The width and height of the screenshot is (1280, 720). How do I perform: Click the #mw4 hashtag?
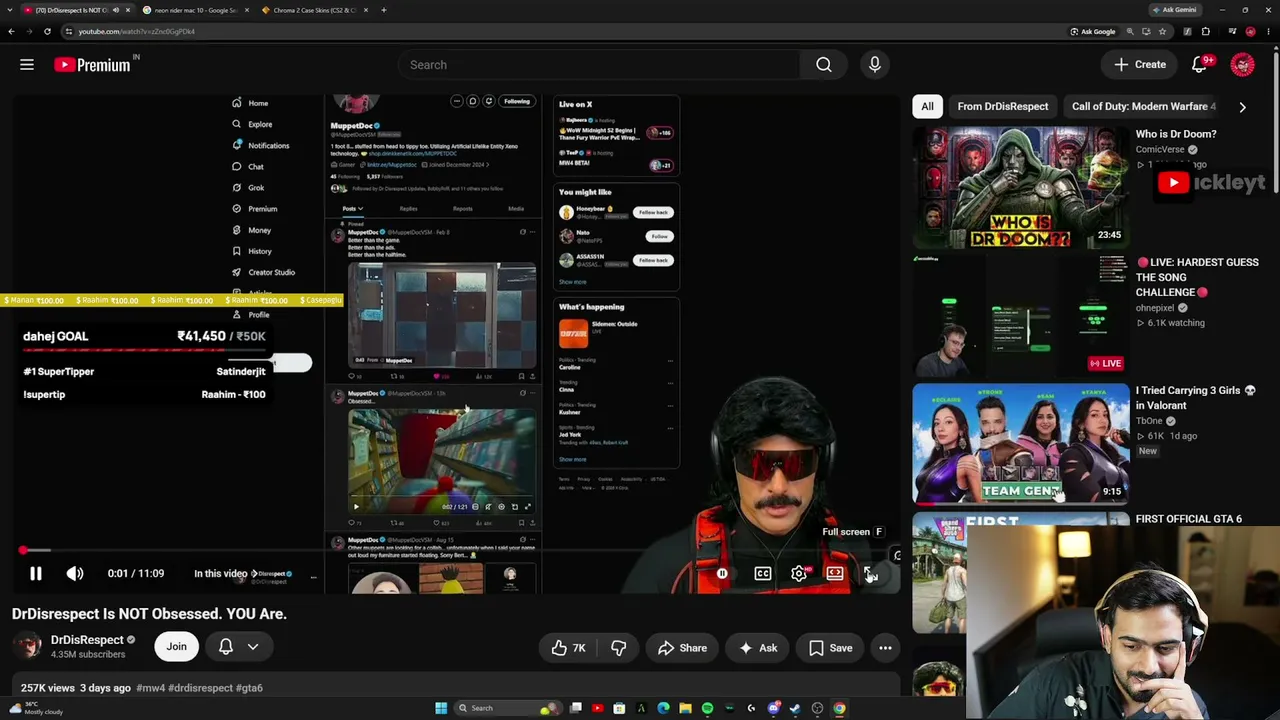[151, 688]
